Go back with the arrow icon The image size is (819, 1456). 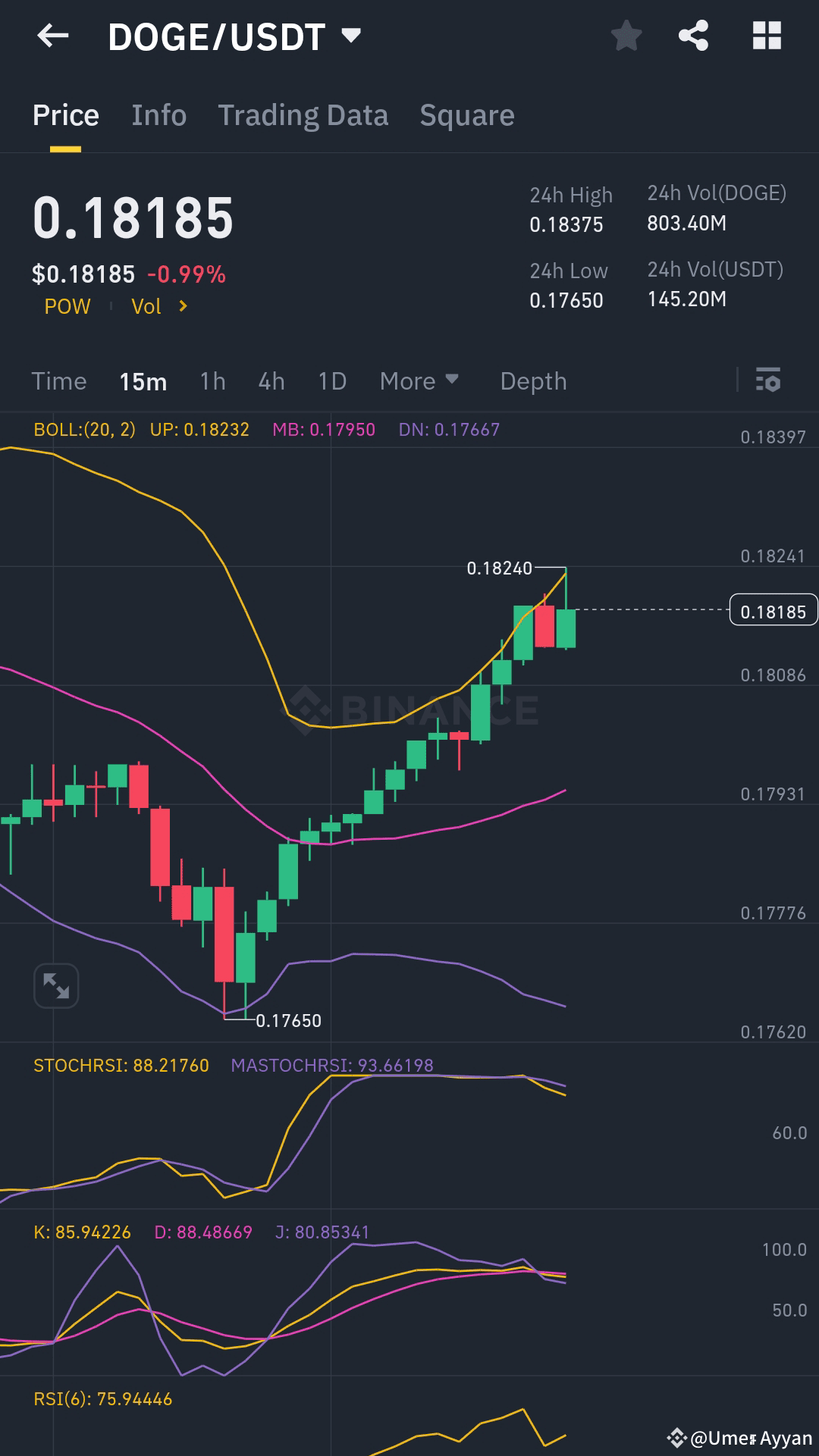pyautogui.click(x=53, y=36)
